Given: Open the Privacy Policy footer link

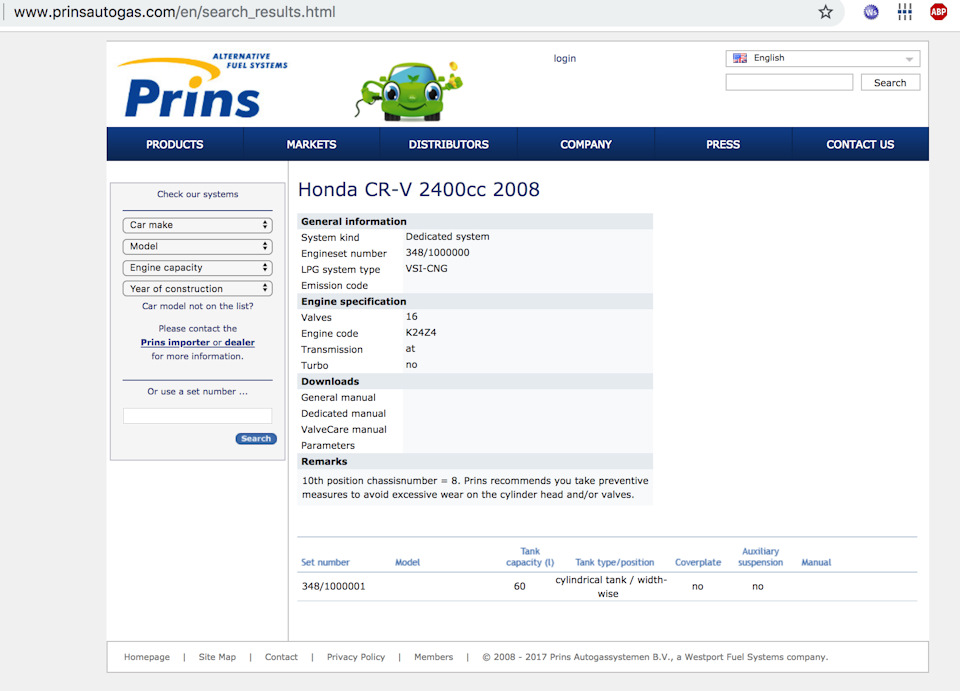Looking at the screenshot, I should [x=356, y=657].
